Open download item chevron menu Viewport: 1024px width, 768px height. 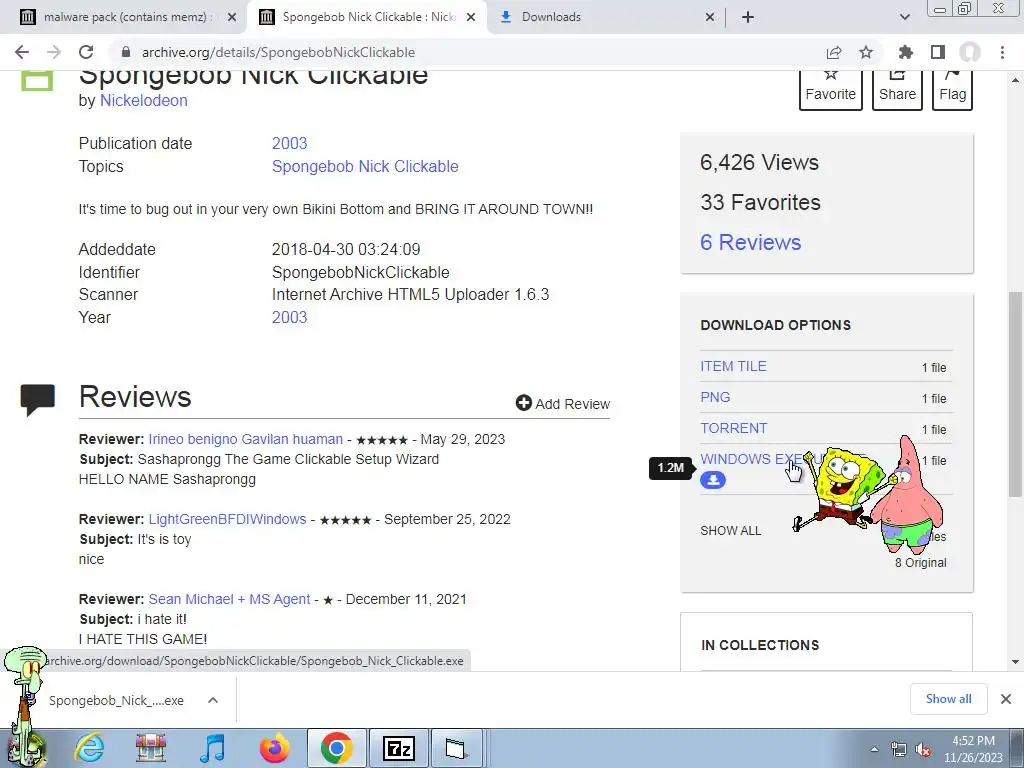(x=213, y=700)
